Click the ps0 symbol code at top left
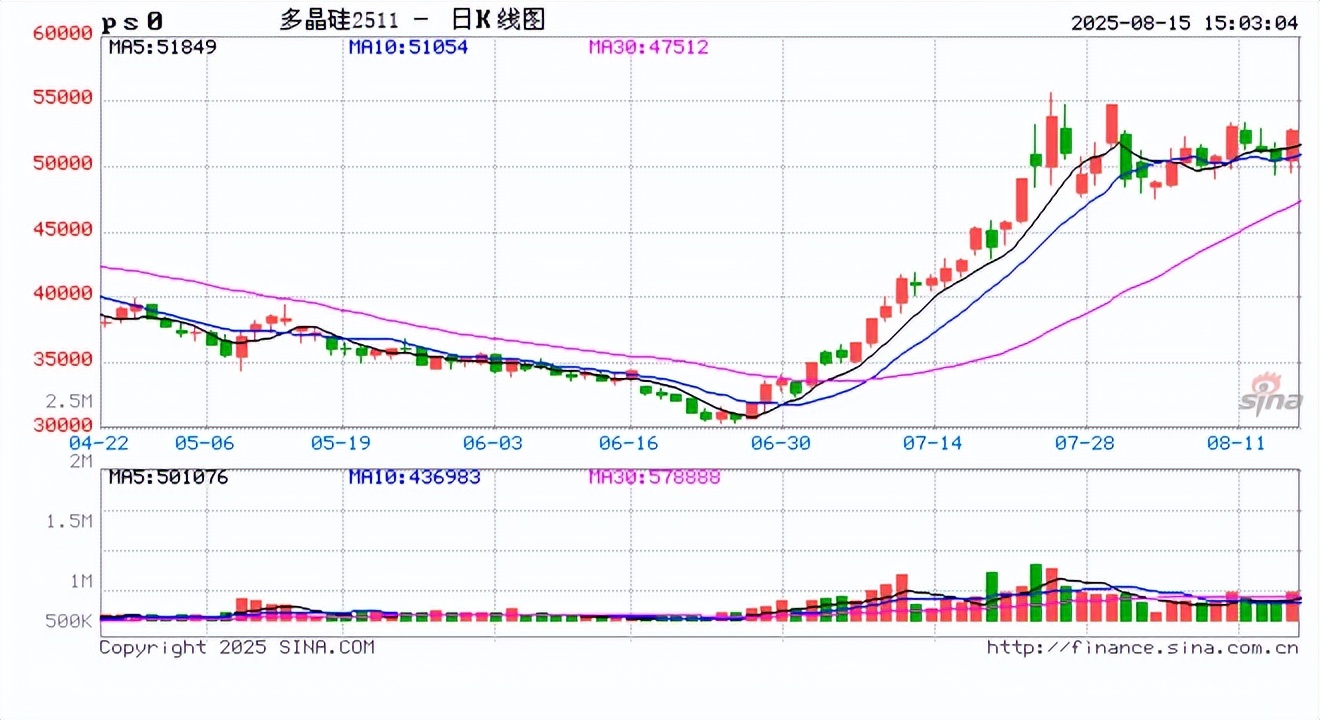1320x720 pixels. pos(132,21)
